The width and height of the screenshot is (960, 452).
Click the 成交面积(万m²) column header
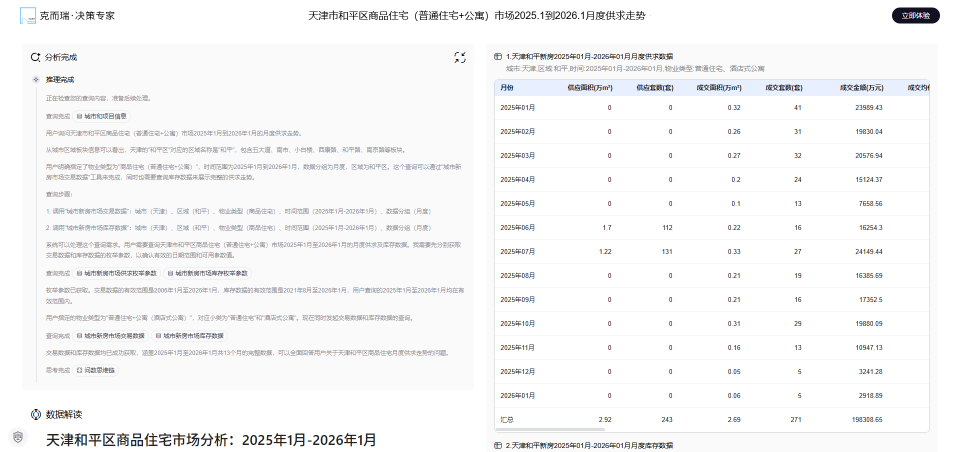(x=719, y=88)
